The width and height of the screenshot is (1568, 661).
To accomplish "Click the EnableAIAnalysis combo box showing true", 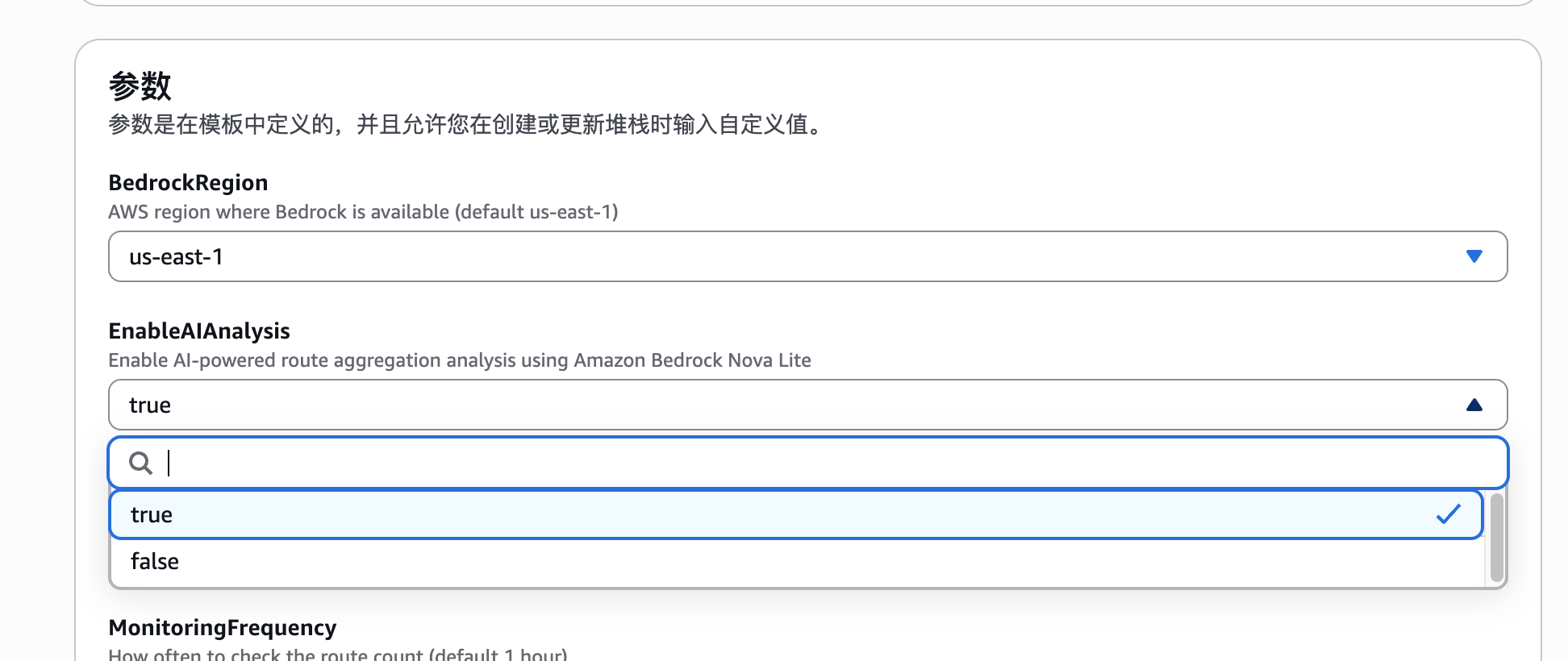I will click(807, 405).
